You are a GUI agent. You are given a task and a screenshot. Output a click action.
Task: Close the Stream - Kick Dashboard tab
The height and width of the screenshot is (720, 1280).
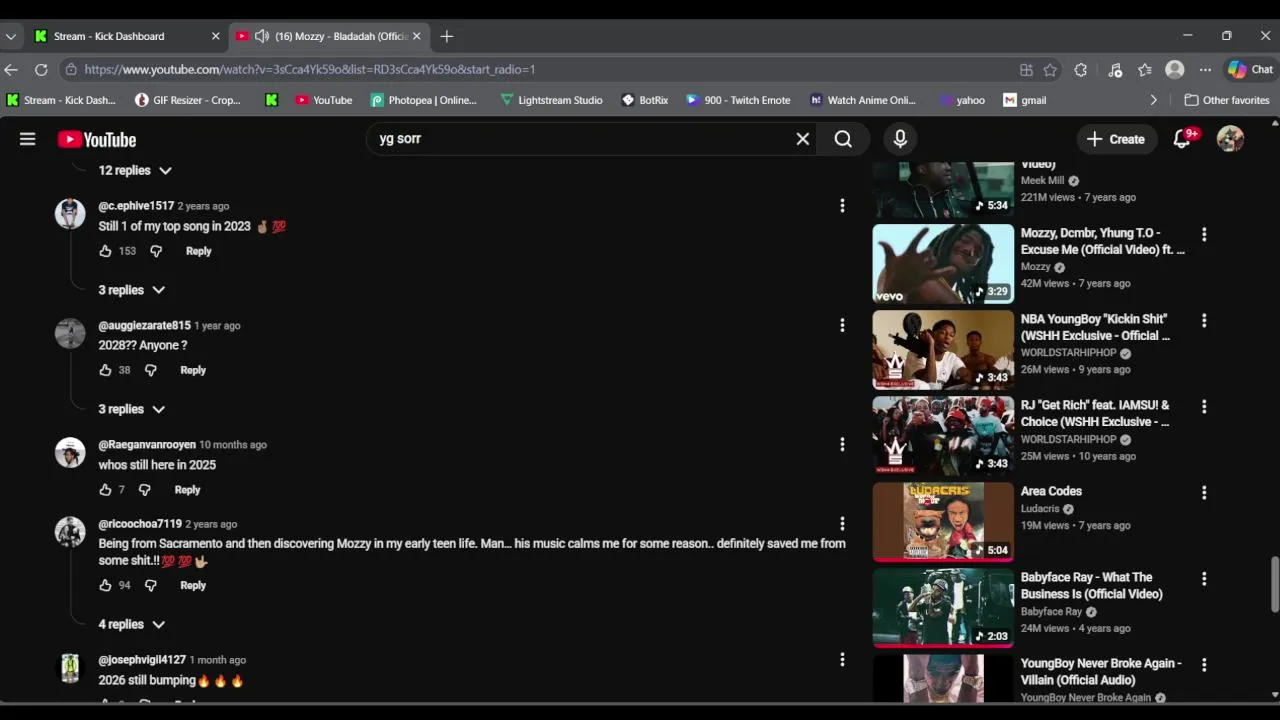tap(215, 36)
